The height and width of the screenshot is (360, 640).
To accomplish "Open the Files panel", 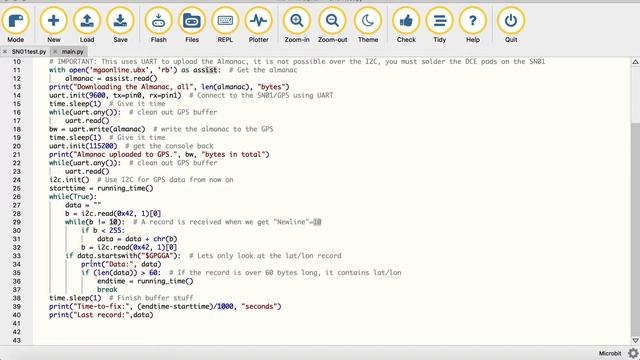I will (192, 24).
